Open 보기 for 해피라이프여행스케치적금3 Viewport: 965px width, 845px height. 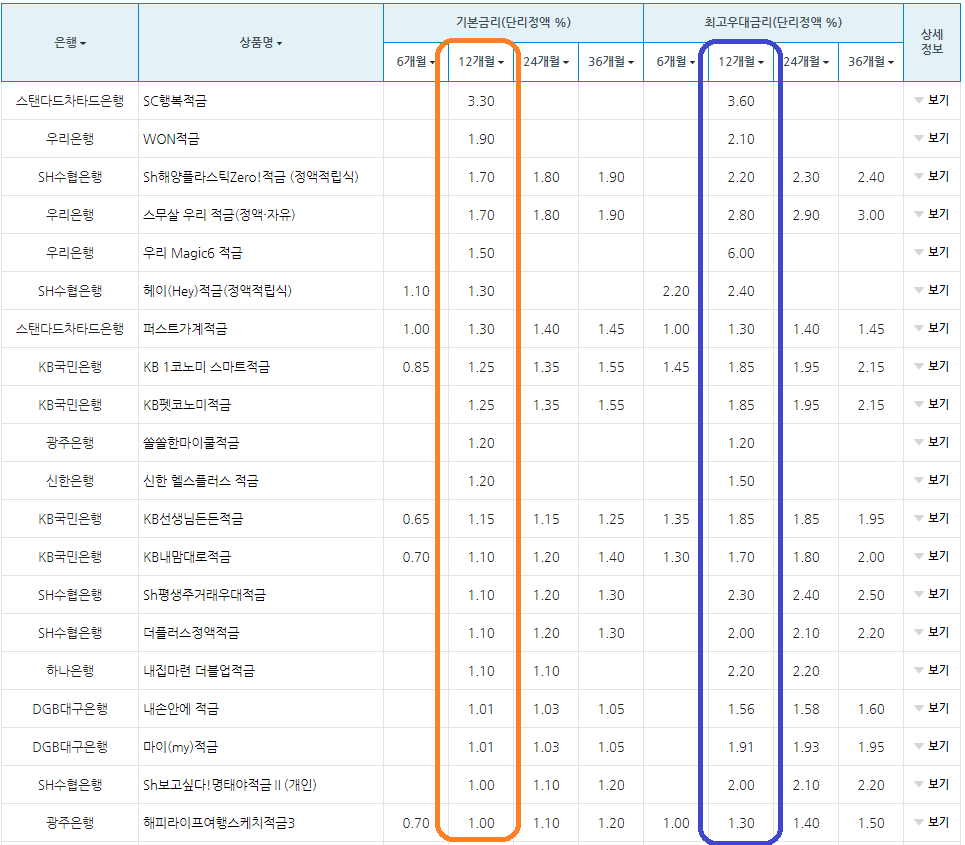click(932, 823)
